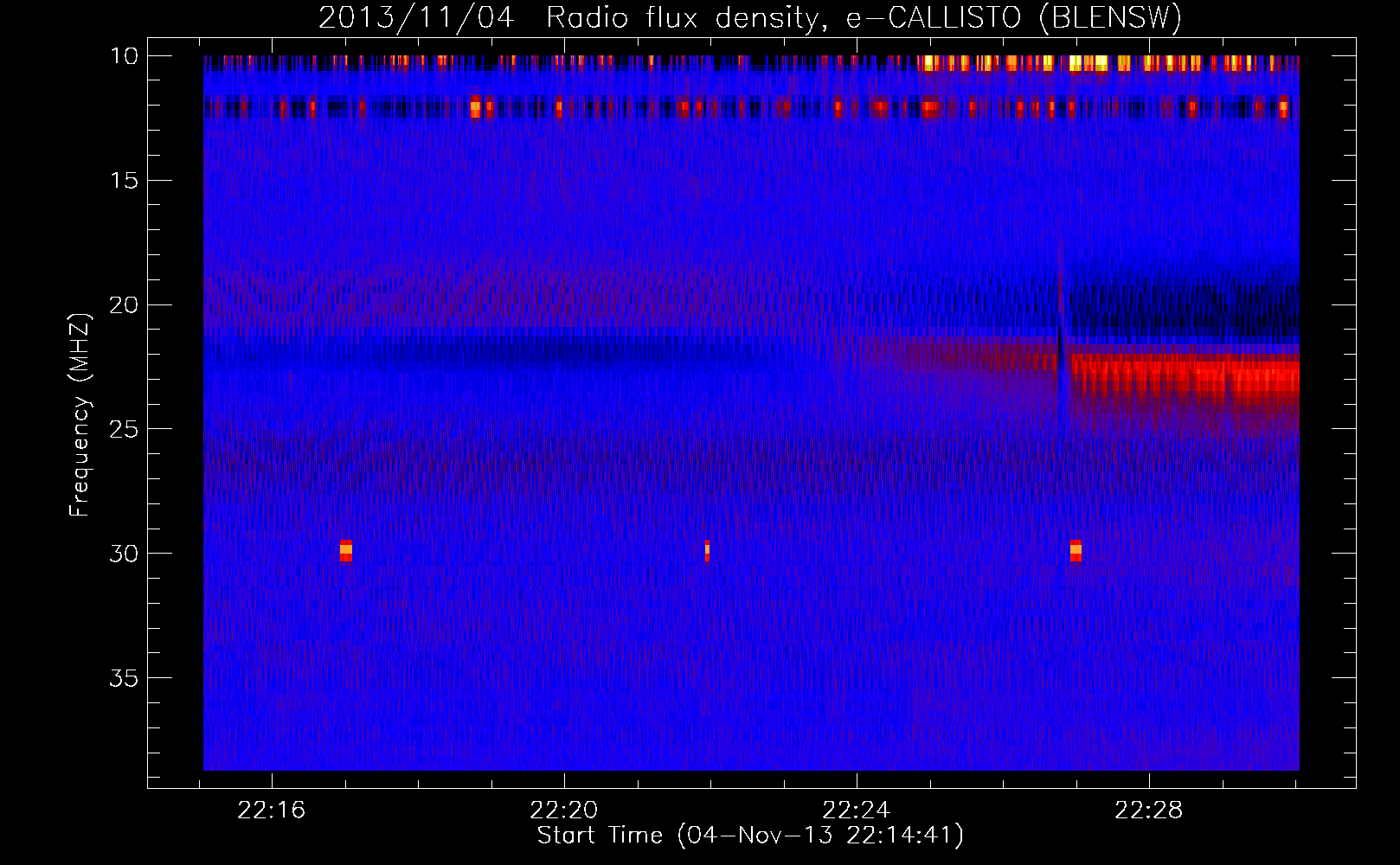Click the plot title '2013/11/04 Radio flux density'

(750, 17)
